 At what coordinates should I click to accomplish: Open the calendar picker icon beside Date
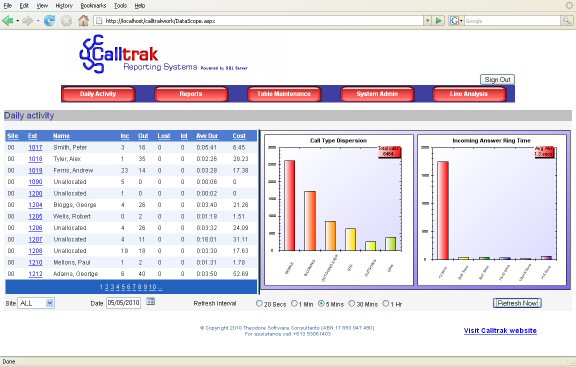tap(151, 302)
